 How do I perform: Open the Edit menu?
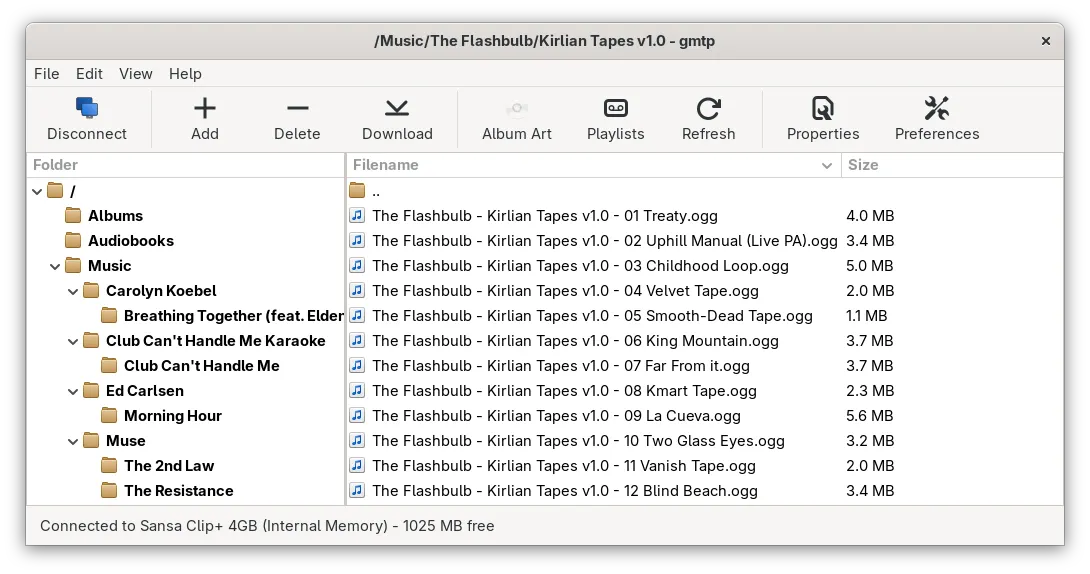[x=89, y=74]
